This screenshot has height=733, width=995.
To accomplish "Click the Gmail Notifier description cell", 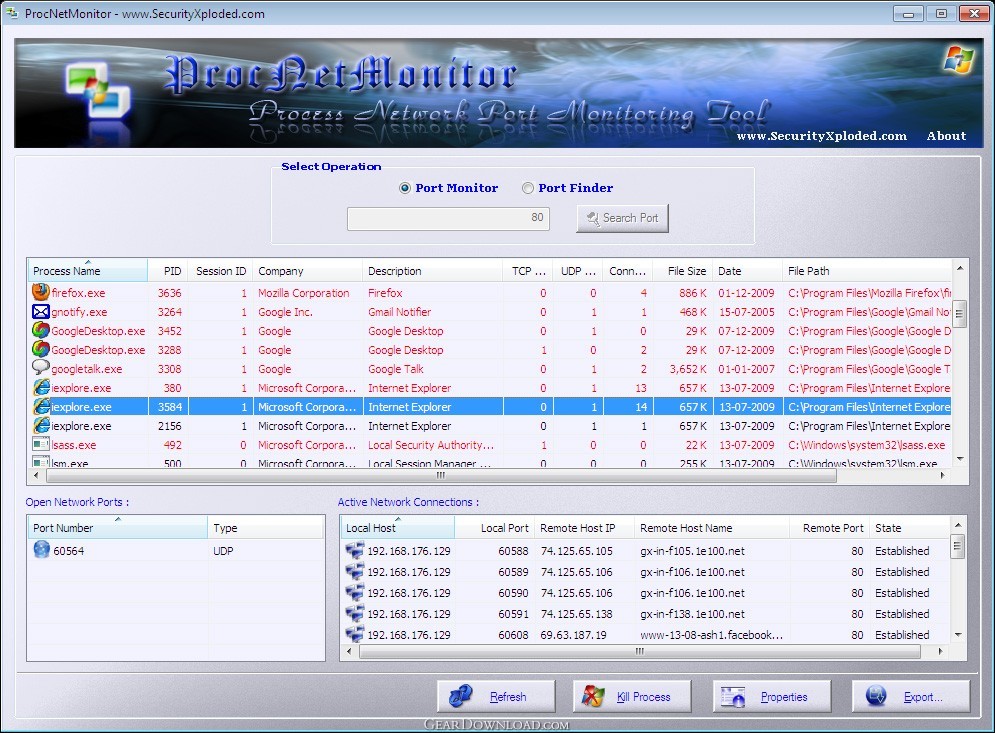I will (399, 312).
